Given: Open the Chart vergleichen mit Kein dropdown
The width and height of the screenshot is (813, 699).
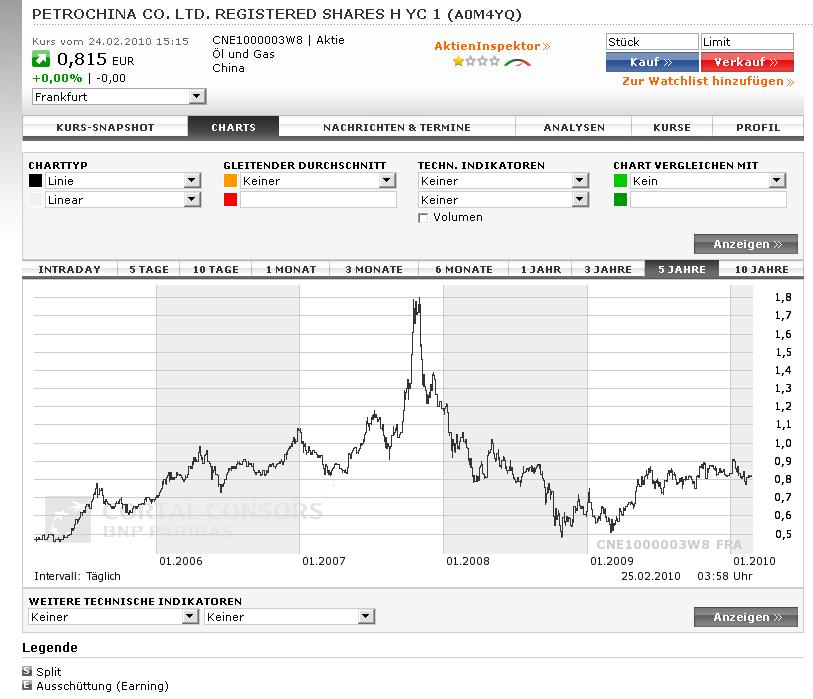Looking at the screenshot, I should click(708, 180).
